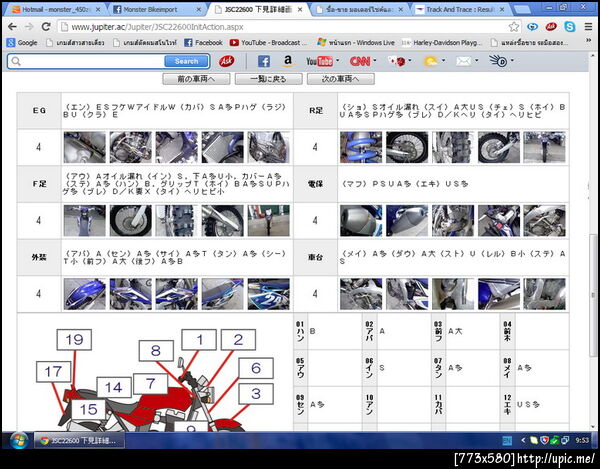Open the Facebook bookmark
This screenshot has height=469, width=600.
click(x=204, y=43)
